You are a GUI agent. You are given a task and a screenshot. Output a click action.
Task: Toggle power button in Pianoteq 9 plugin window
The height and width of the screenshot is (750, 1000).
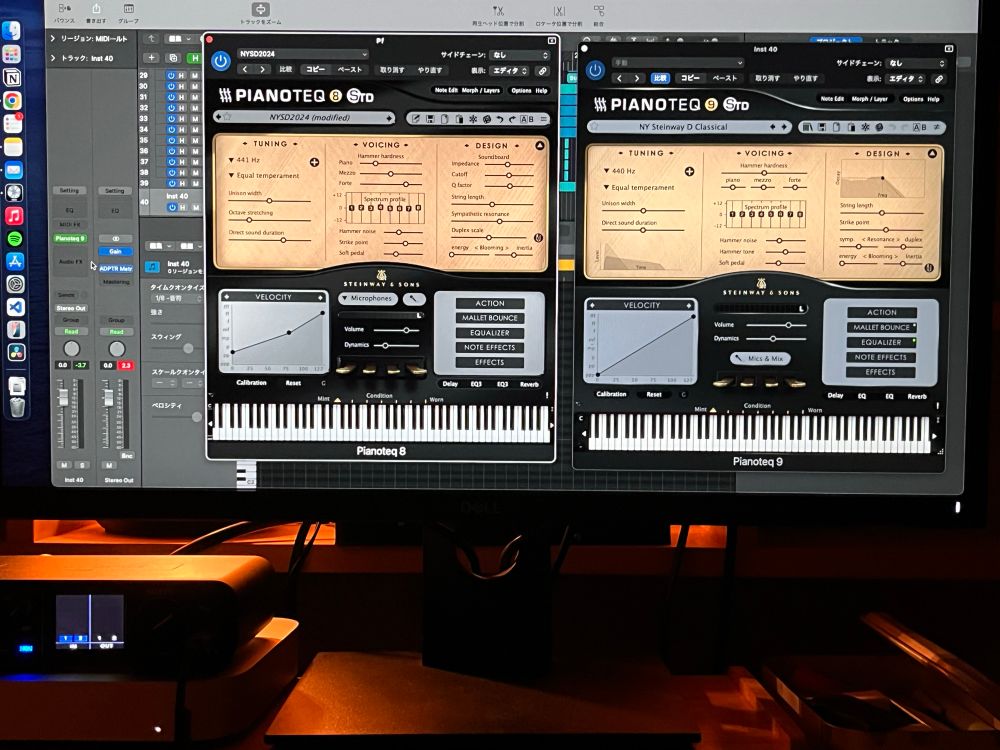point(595,70)
